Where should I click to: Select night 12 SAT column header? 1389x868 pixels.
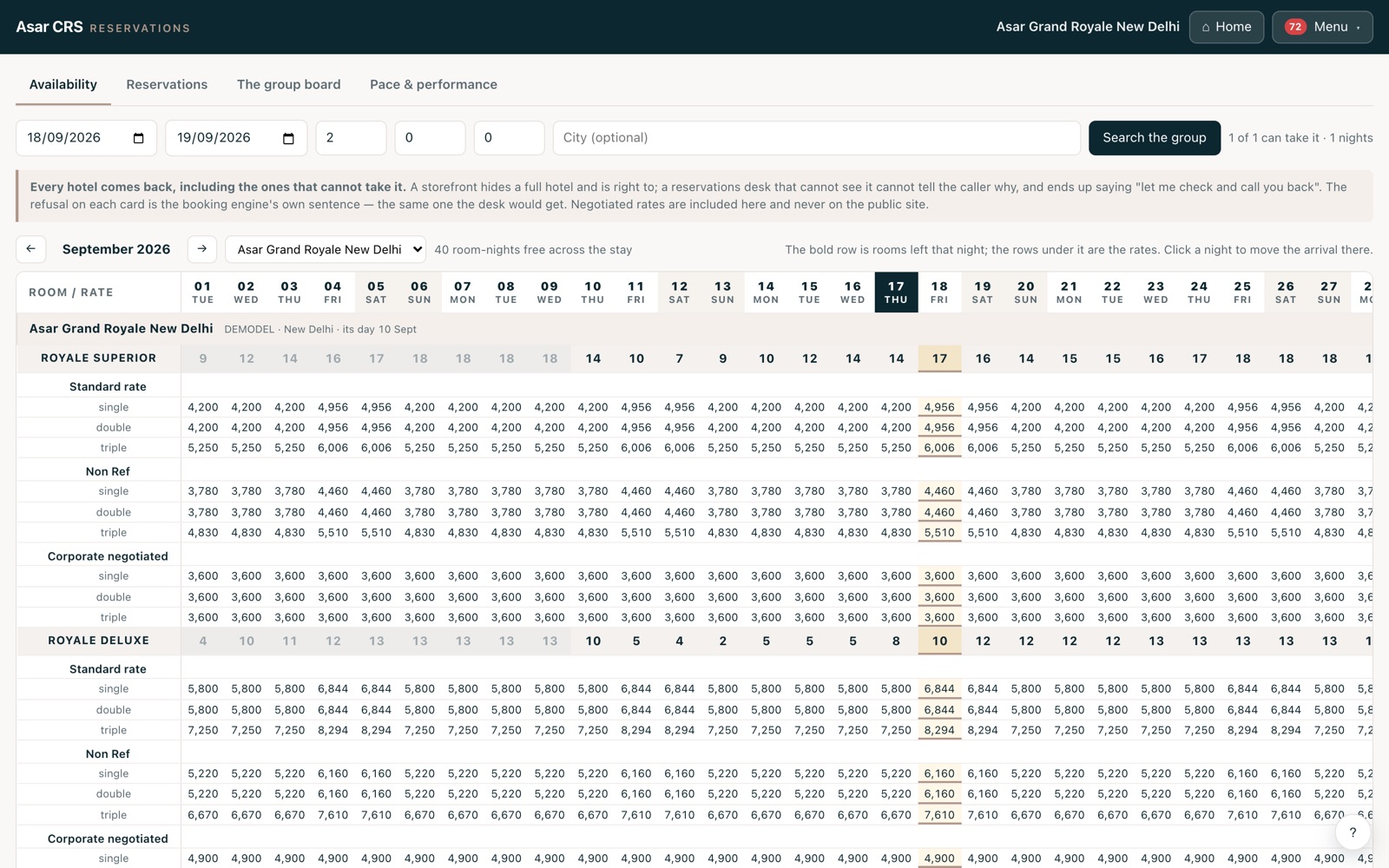point(680,293)
